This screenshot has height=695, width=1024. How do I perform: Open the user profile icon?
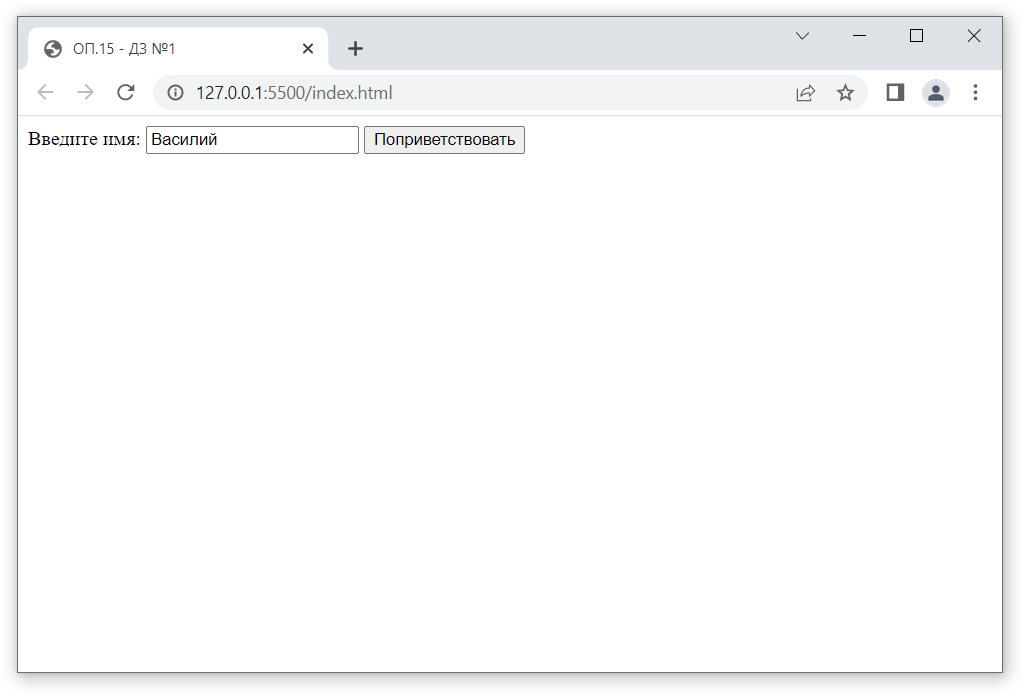(x=935, y=93)
